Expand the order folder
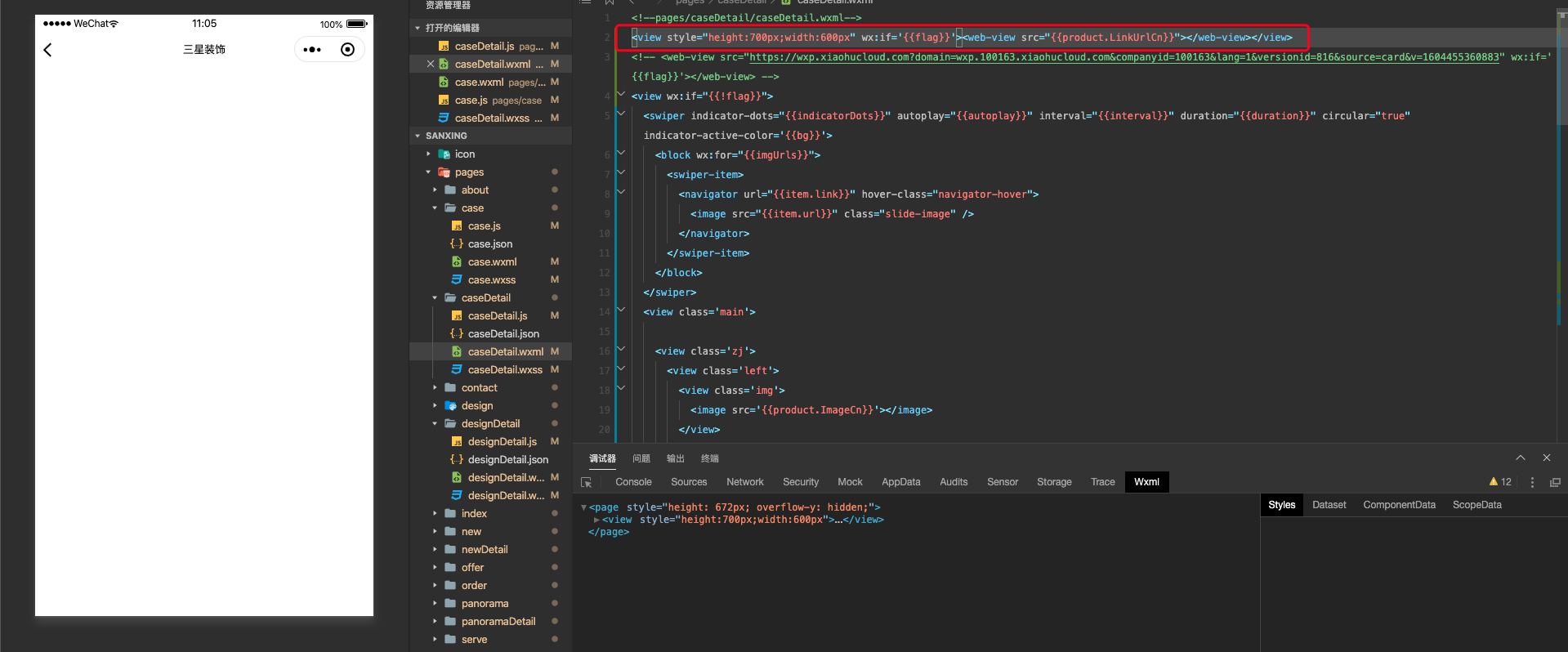Image resolution: width=1568 pixels, height=652 pixels. [x=435, y=585]
